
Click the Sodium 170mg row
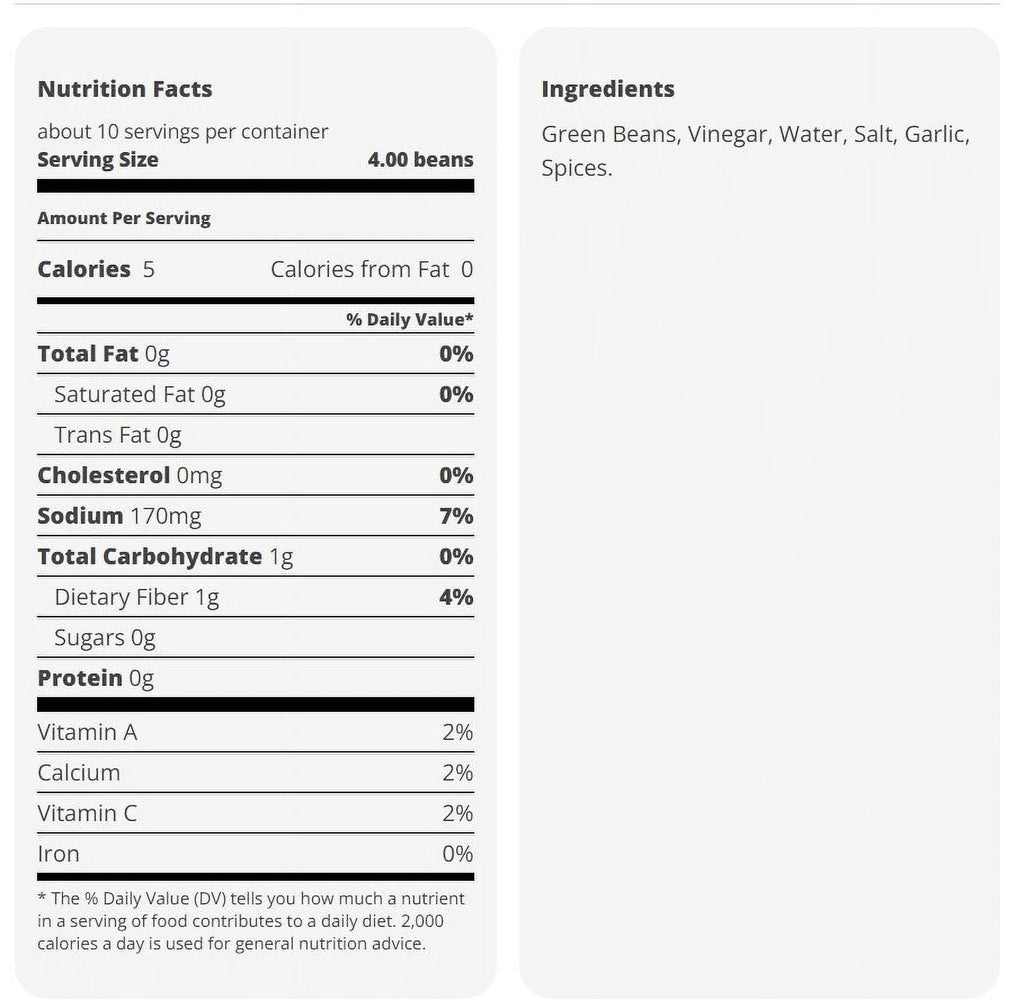click(255, 516)
